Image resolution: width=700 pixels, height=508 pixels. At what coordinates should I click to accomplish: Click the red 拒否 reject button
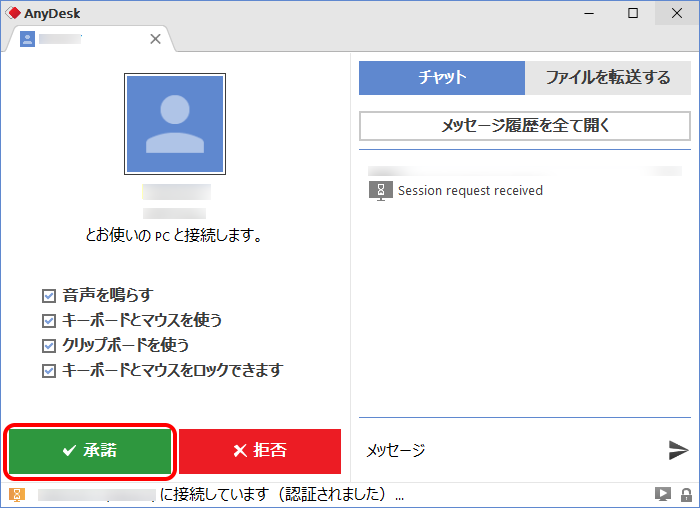tap(260, 451)
